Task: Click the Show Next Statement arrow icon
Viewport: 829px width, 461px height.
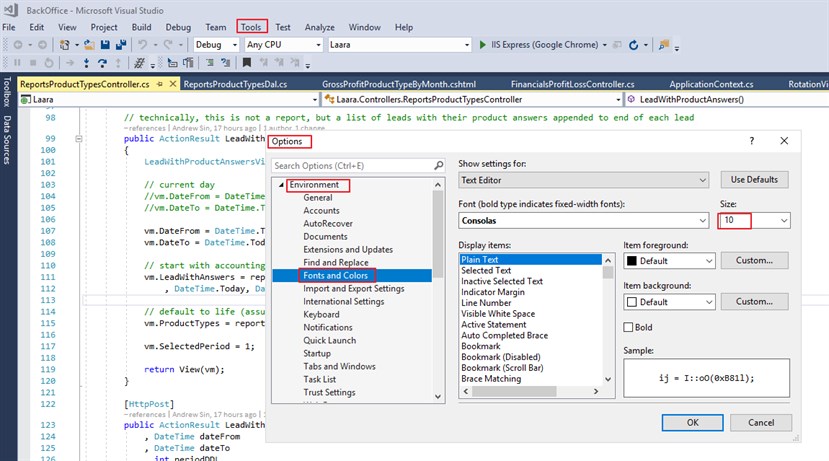Action: [70, 63]
